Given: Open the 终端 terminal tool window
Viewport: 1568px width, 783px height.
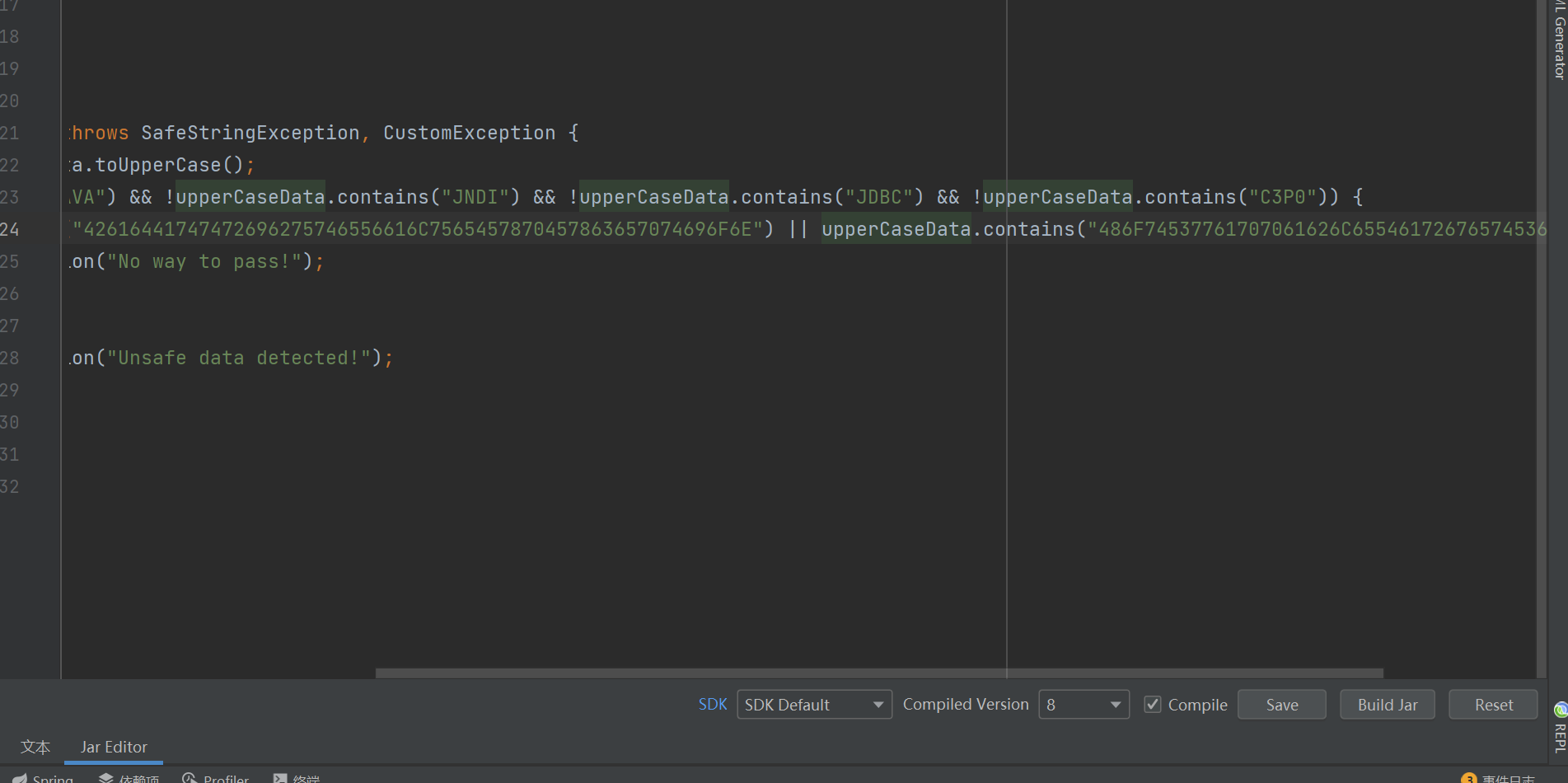Looking at the screenshot, I should (x=297, y=778).
